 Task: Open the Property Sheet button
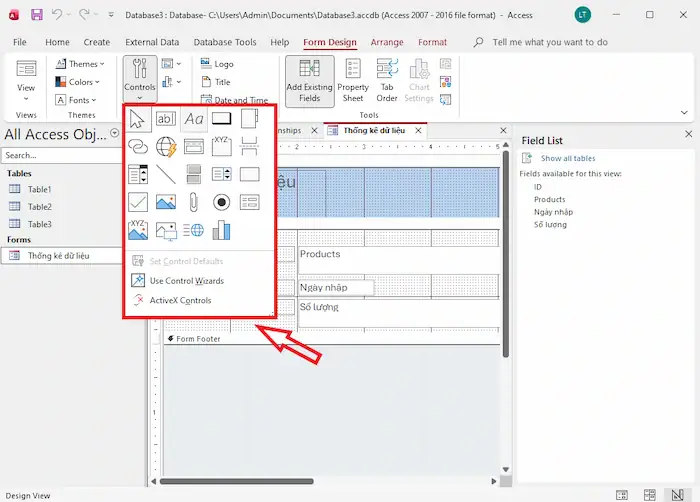click(x=352, y=80)
